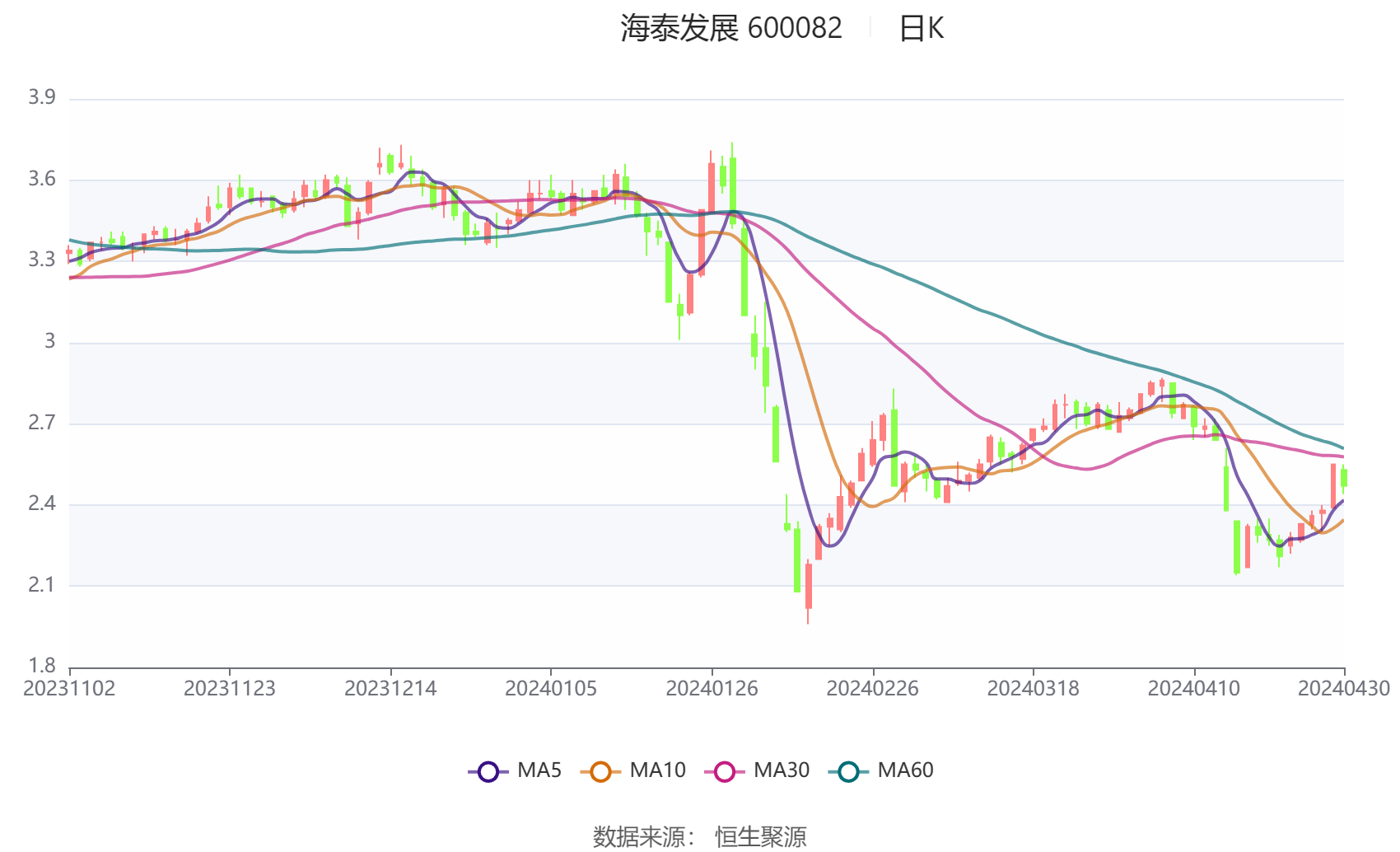Click the 20231102 date axis label
The image size is (1400, 852).
tap(69, 689)
